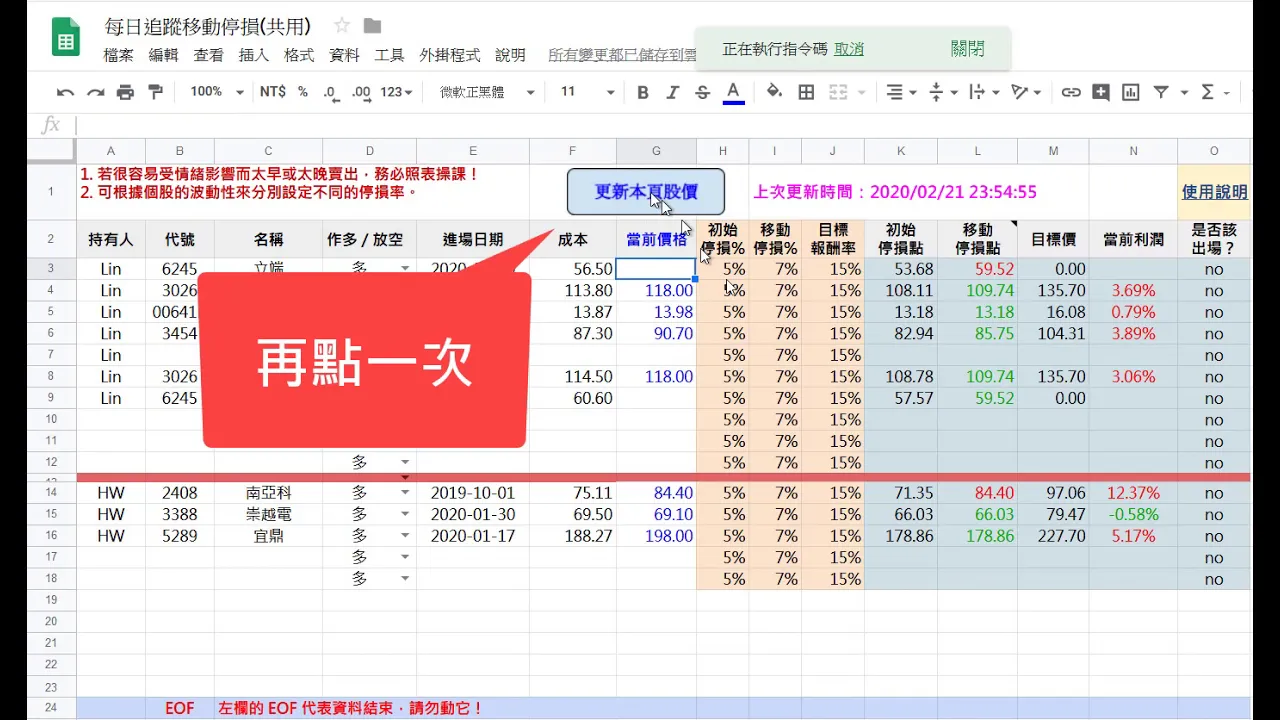Viewport: 1280px width, 720px height.
Task: Click 關閉 in the script notification
Action: pos(967,49)
